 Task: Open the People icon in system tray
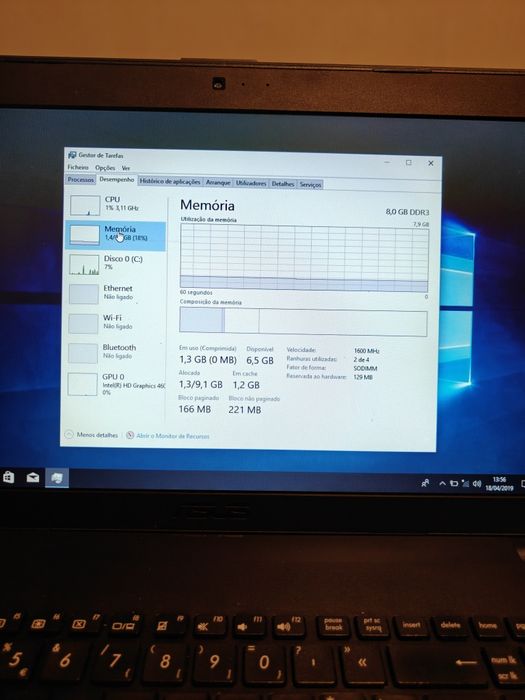click(425, 483)
